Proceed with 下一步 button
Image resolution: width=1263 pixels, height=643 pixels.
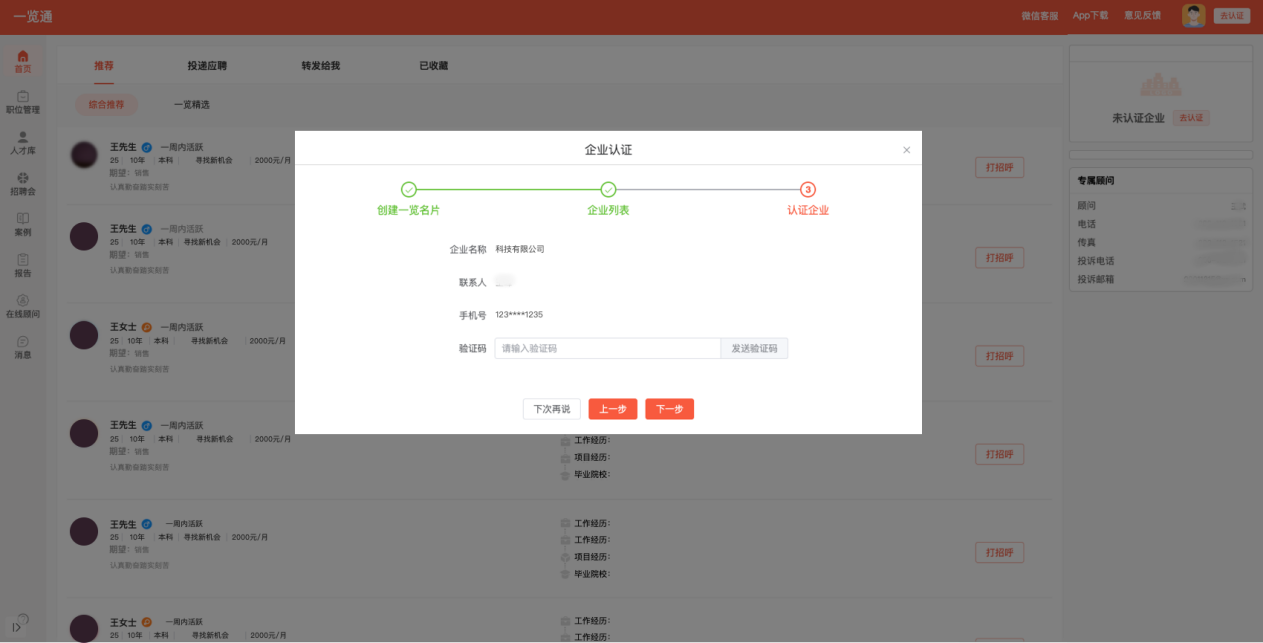click(x=669, y=409)
